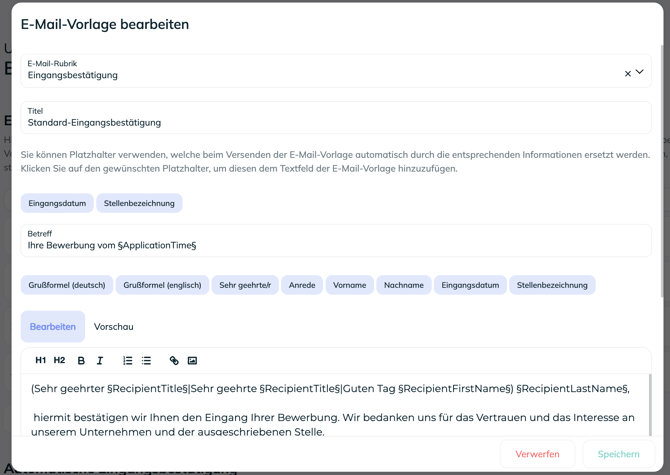Apply Heading 2 formatting in editor toolbar
This screenshot has height=475, width=670.
59,361
